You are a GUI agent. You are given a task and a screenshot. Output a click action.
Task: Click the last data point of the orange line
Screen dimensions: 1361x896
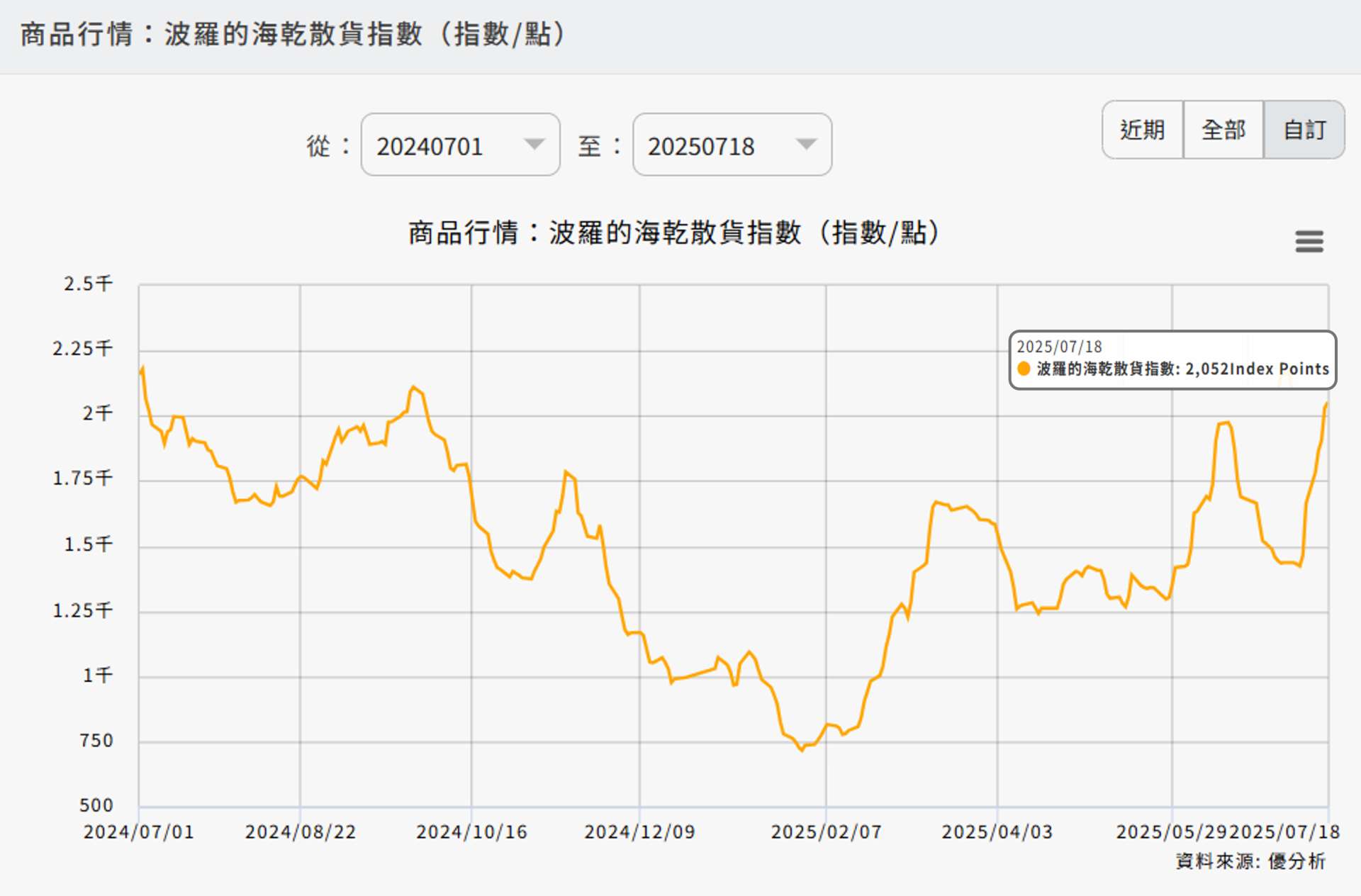[1326, 403]
